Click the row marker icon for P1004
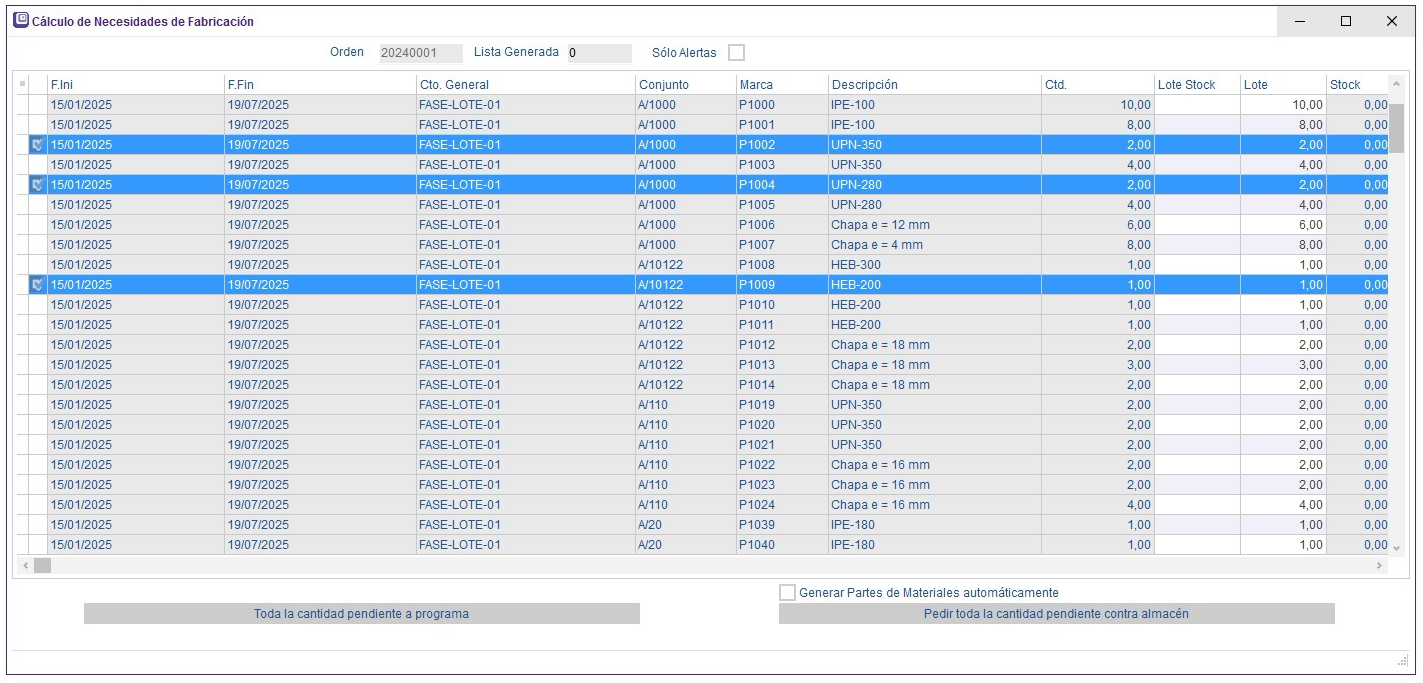This screenshot has width=1423, height=683. point(38,185)
